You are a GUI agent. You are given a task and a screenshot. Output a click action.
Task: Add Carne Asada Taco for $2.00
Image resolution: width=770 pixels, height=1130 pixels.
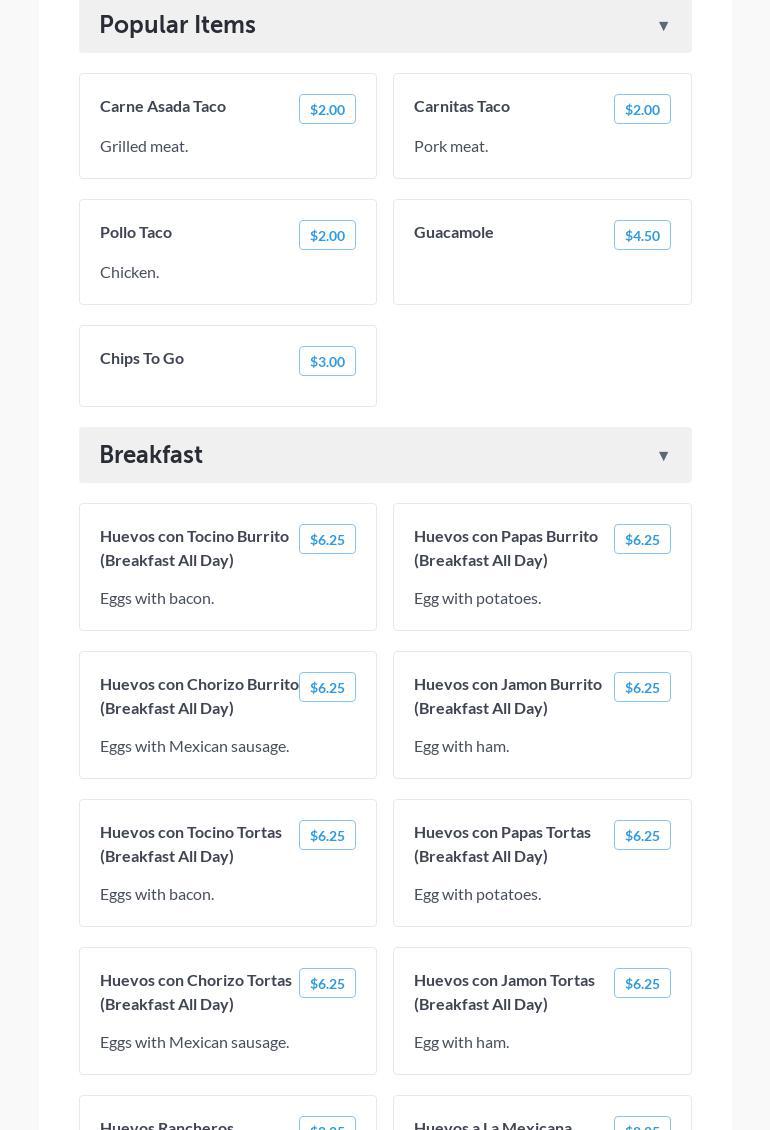327,110
